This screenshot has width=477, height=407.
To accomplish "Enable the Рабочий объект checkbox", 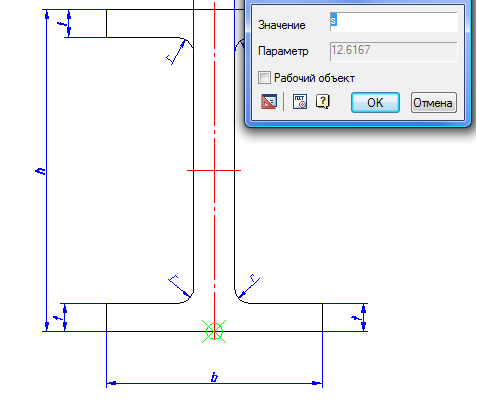I will pyautogui.click(x=264, y=78).
